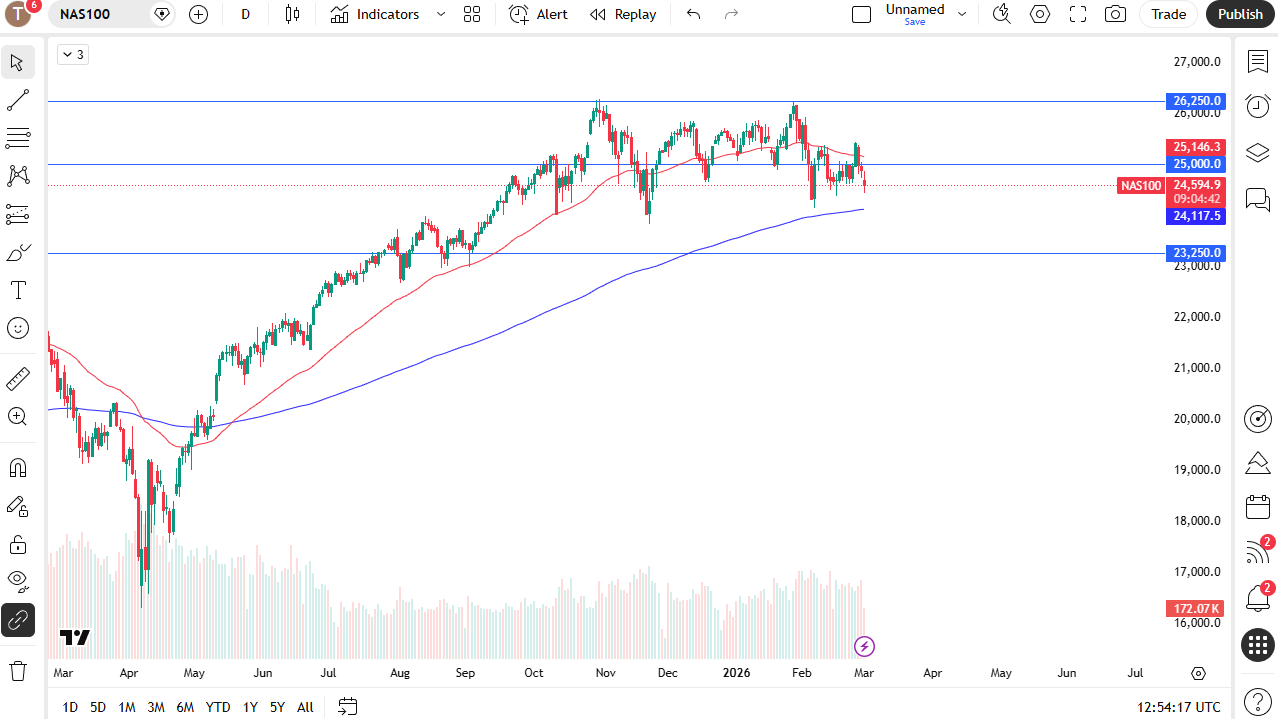Open indicator templates grid icon
Image resolution: width=1278 pixels, height=719 pixels.
point(472,14)
